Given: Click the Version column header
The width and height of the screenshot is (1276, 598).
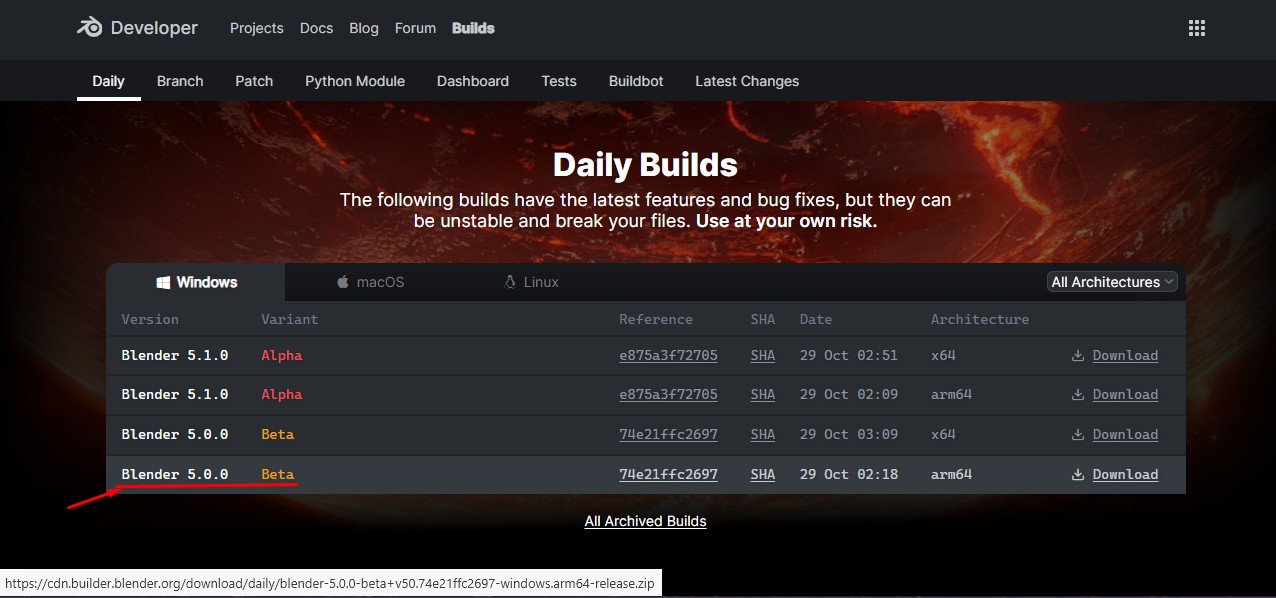Looking at the screenshot, I should [x=150, y=319].
